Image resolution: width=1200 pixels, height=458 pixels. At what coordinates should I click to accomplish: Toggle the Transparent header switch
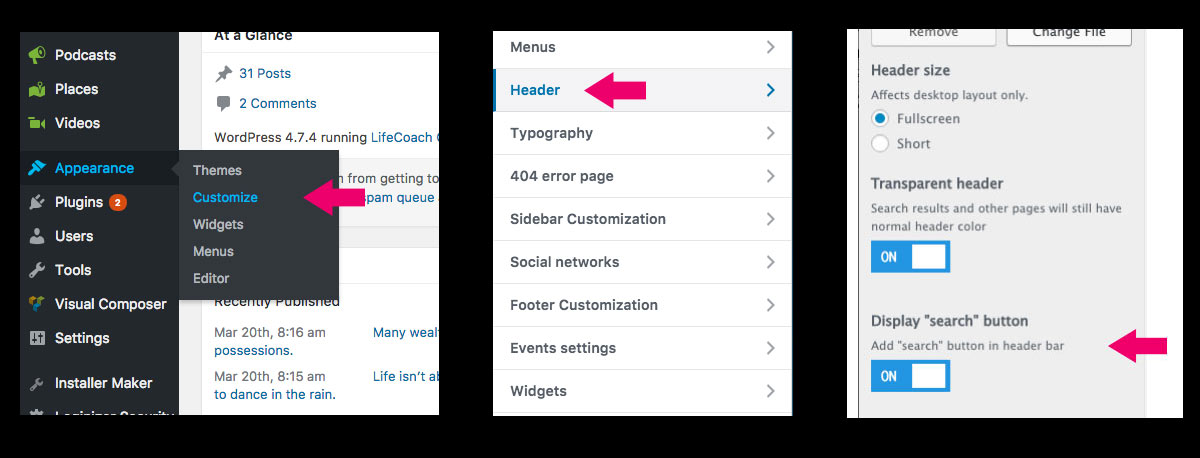coord(910,257)
